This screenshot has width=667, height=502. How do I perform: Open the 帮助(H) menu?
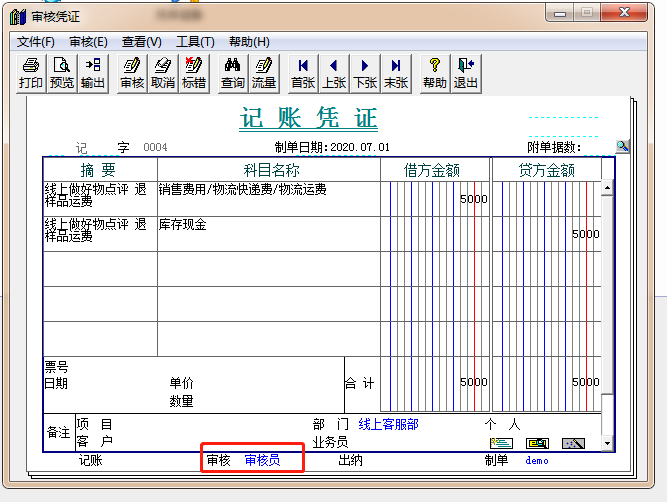coord(249,42)
